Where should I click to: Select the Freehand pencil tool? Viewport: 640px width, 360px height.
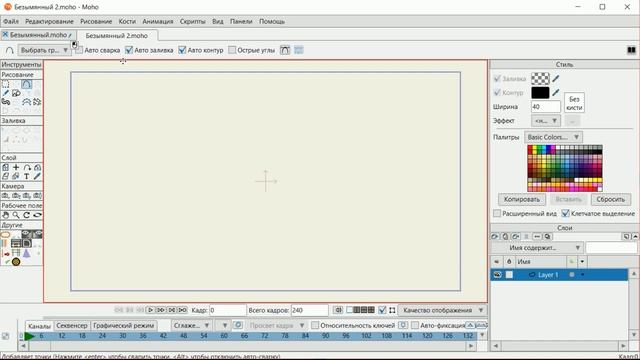click(6, 93)
